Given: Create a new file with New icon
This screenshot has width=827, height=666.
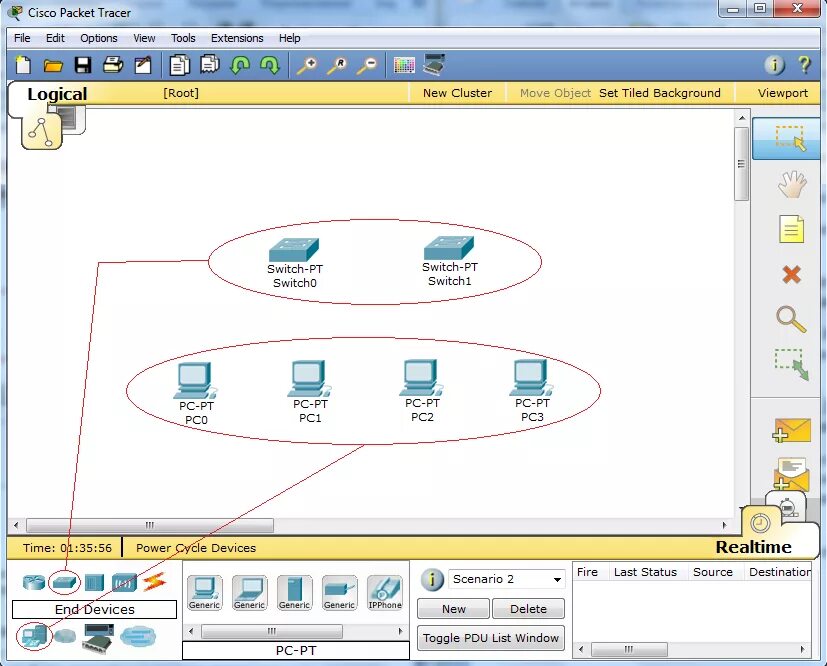Looking at the screenshot, I should 23,65.
